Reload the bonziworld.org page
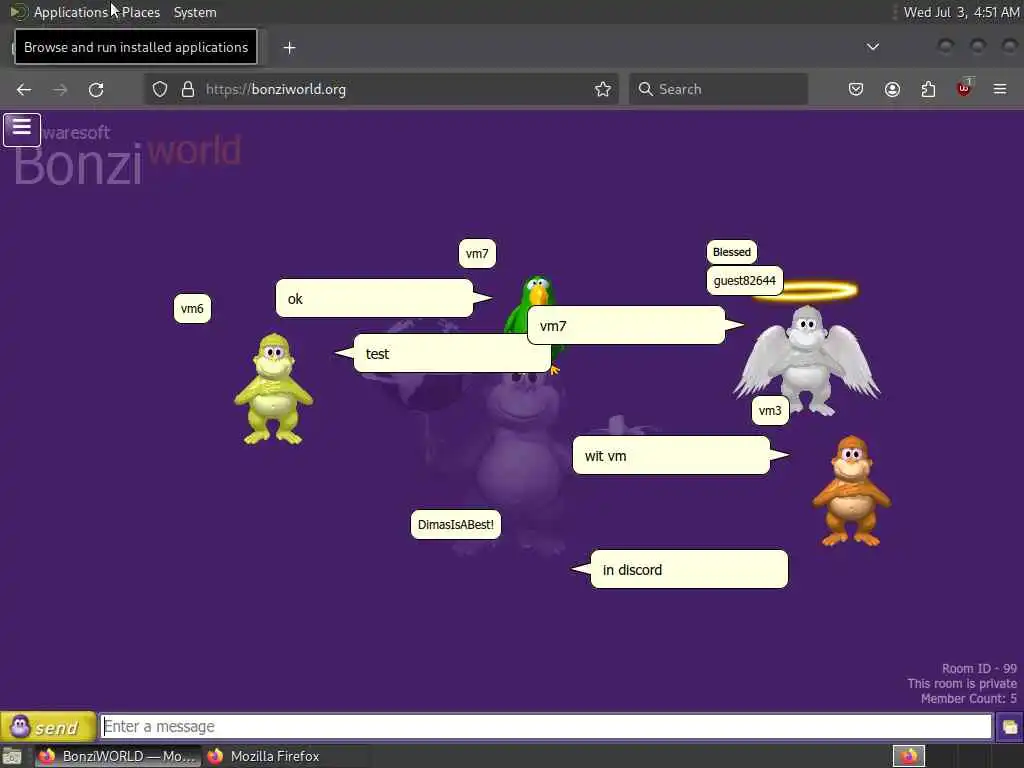The image size is (1024, 768). click(x=96, y=89)
